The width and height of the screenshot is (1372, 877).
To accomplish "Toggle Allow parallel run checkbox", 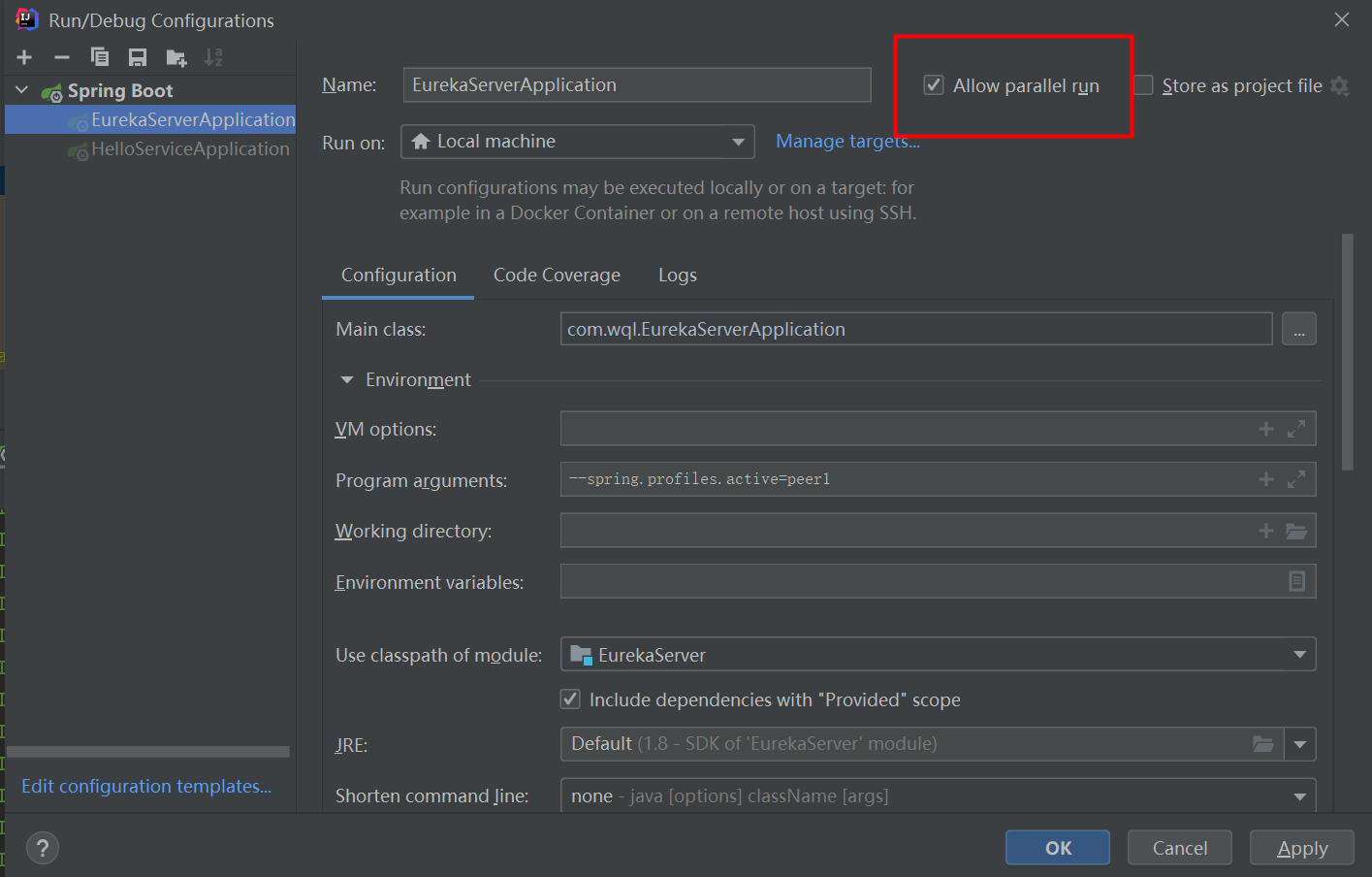I will tap(934, 85).
